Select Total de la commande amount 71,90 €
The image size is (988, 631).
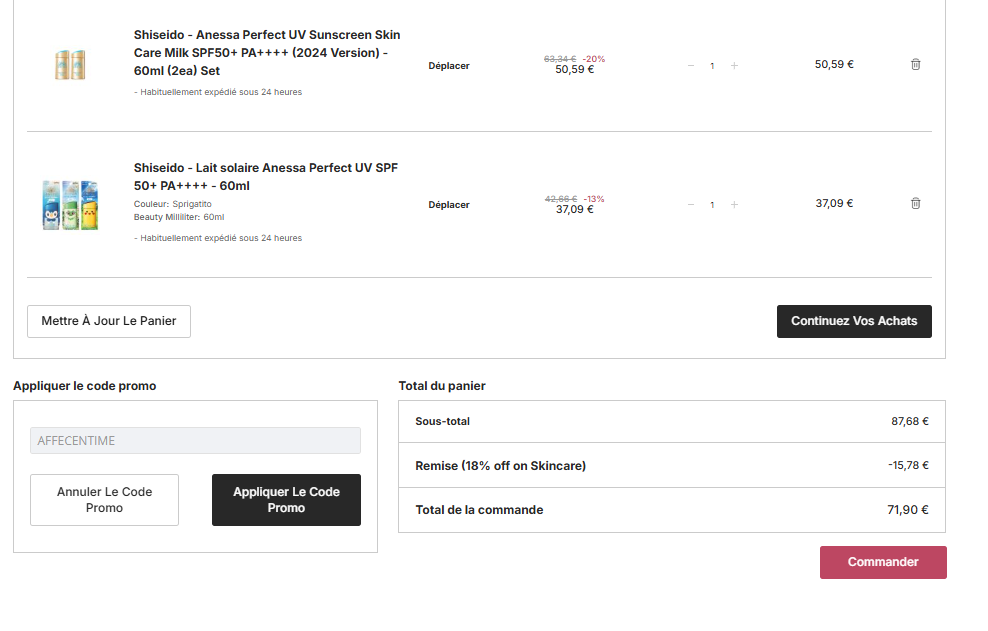click(x=908, y=510)
